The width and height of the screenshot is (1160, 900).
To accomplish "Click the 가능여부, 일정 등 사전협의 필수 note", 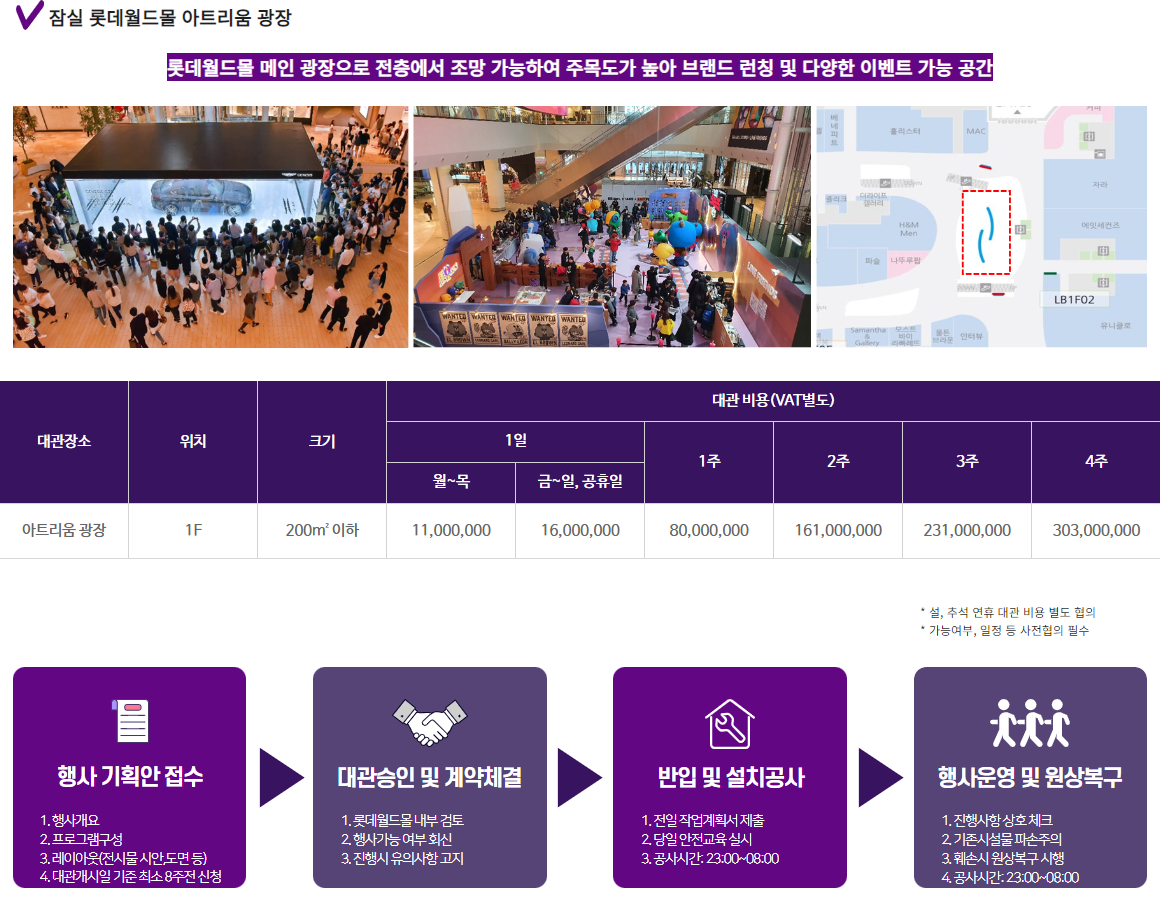I will [x=1005, y=631].
